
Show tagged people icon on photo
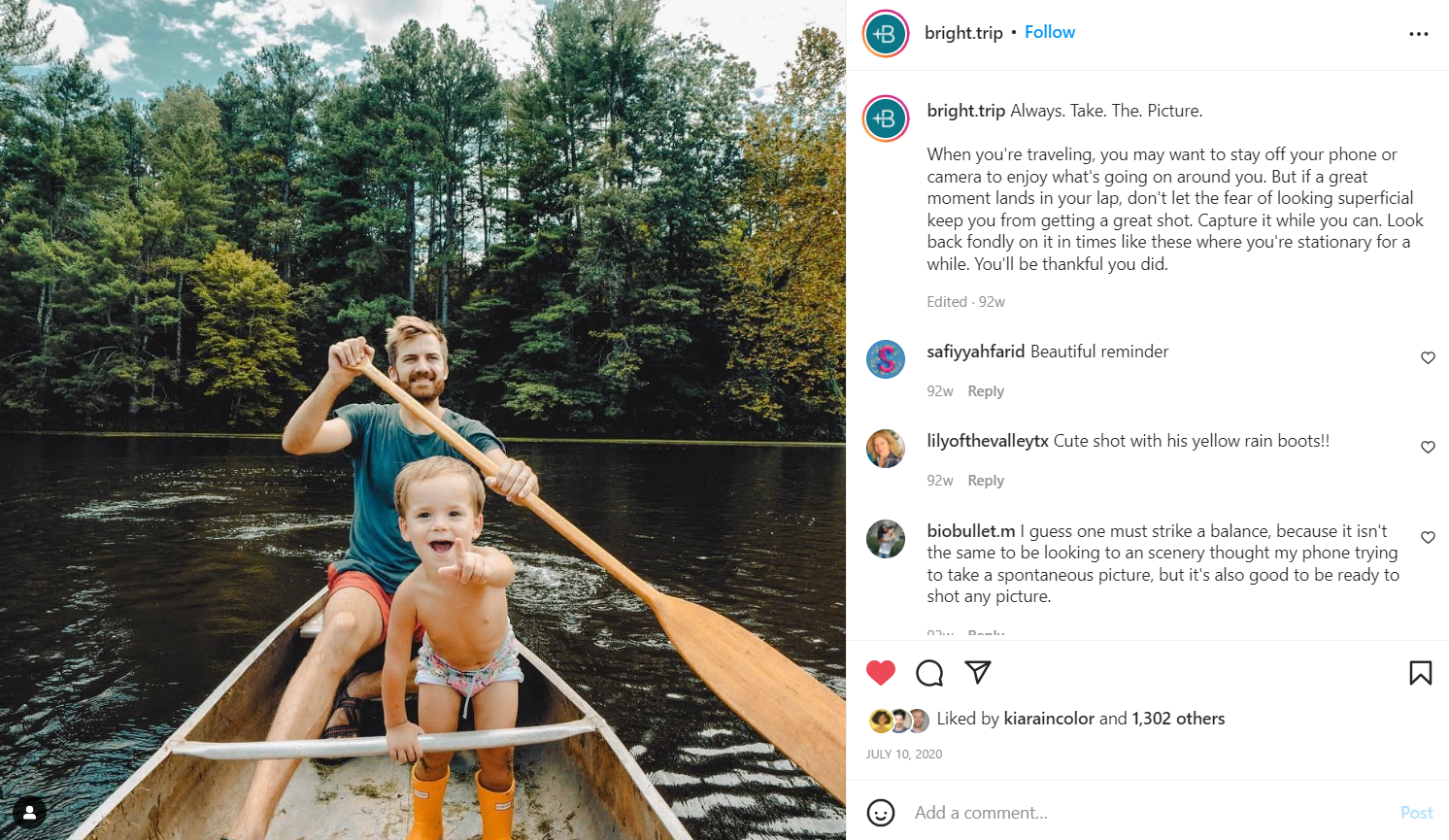coord(29,812)
